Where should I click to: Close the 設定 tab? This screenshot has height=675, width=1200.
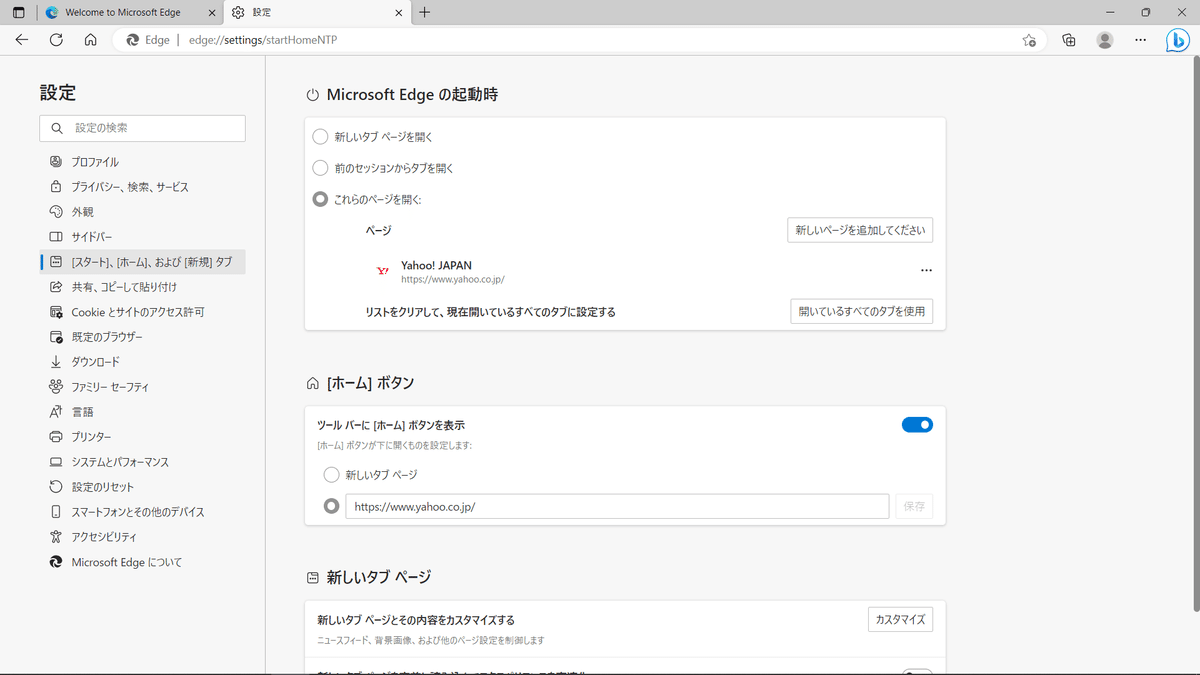(399, 13)
